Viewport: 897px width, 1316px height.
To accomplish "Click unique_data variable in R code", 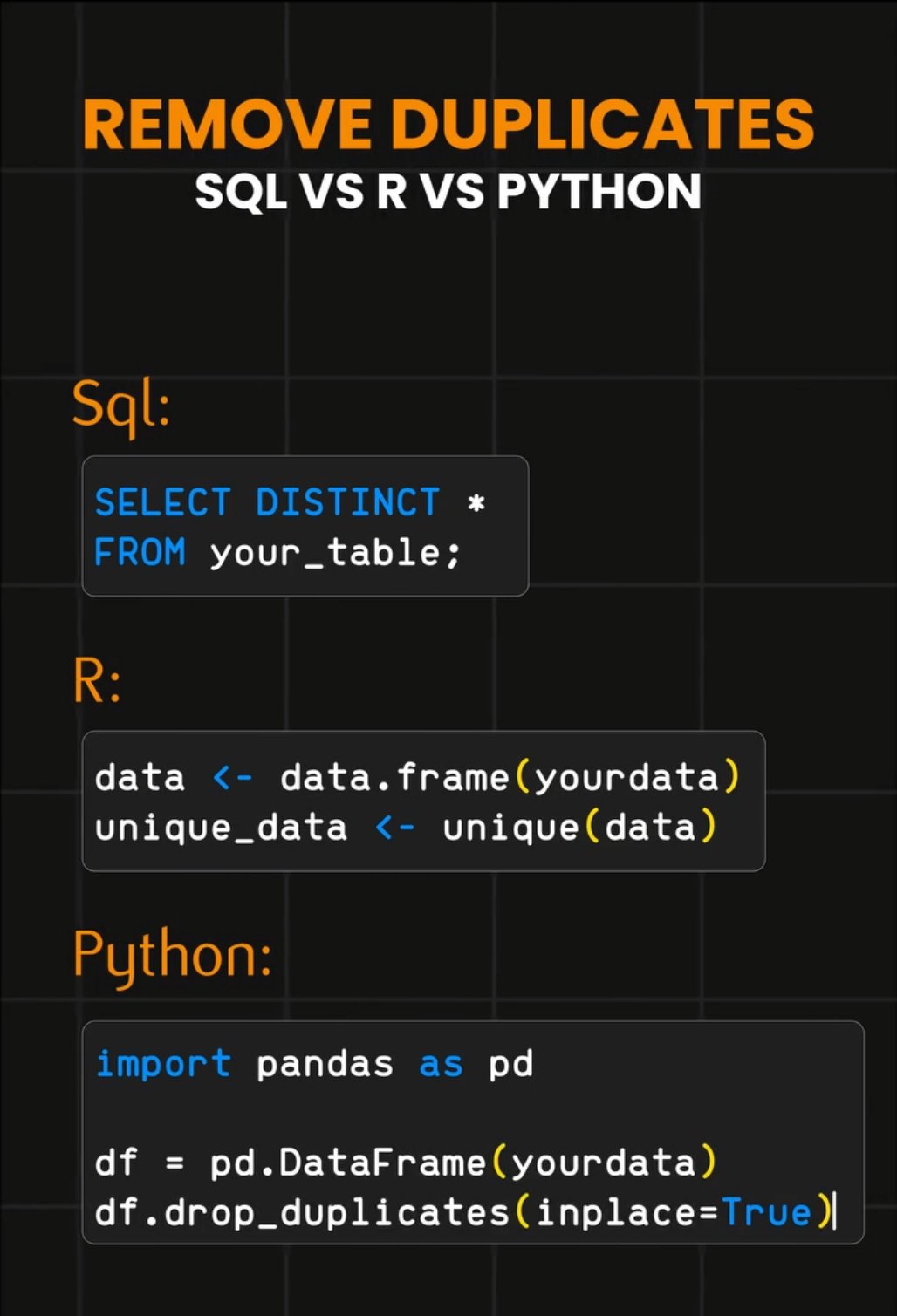I will 221,827.
